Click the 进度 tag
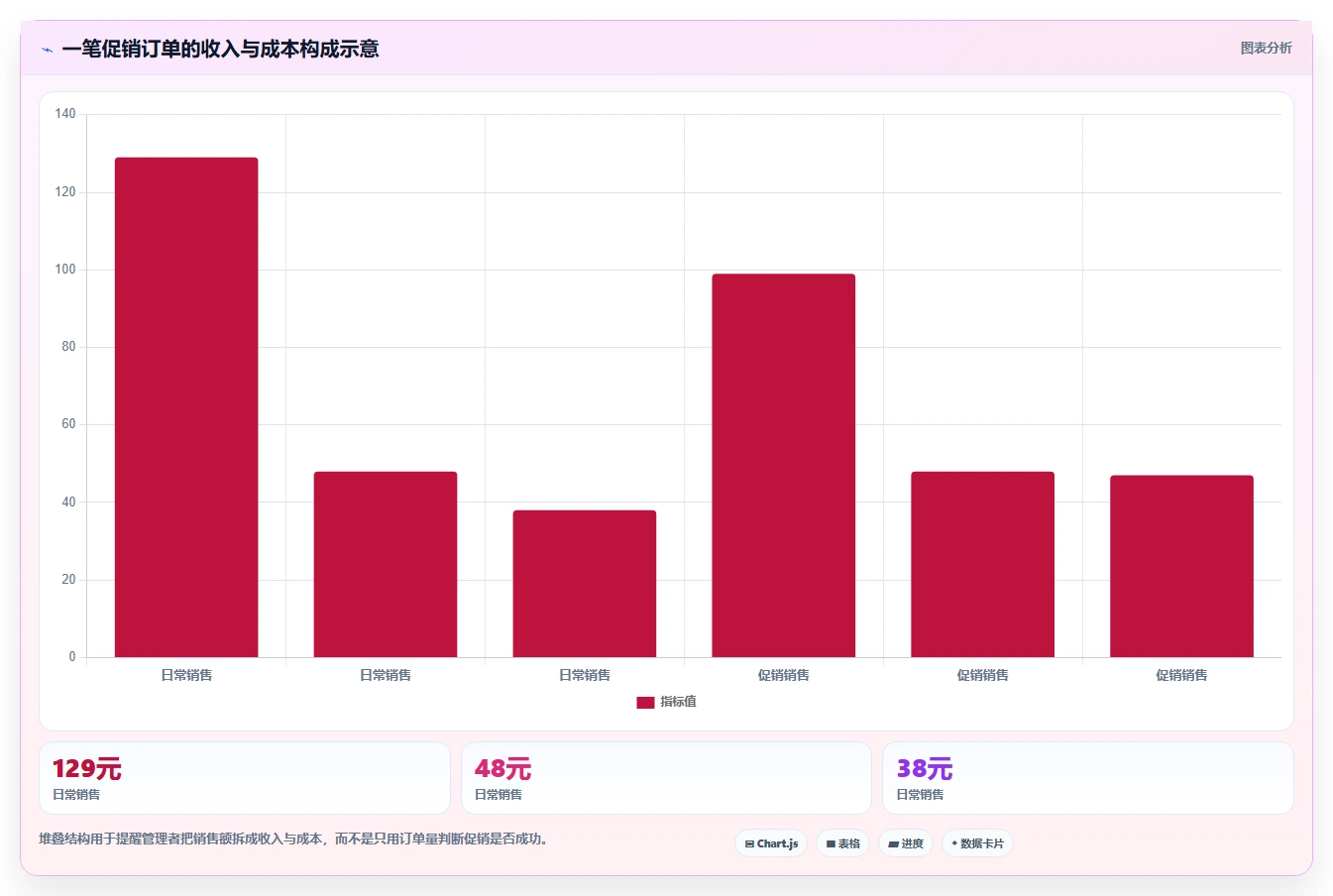The height and width of the screenshot is (896, 1333). click(x=906, y=843)
